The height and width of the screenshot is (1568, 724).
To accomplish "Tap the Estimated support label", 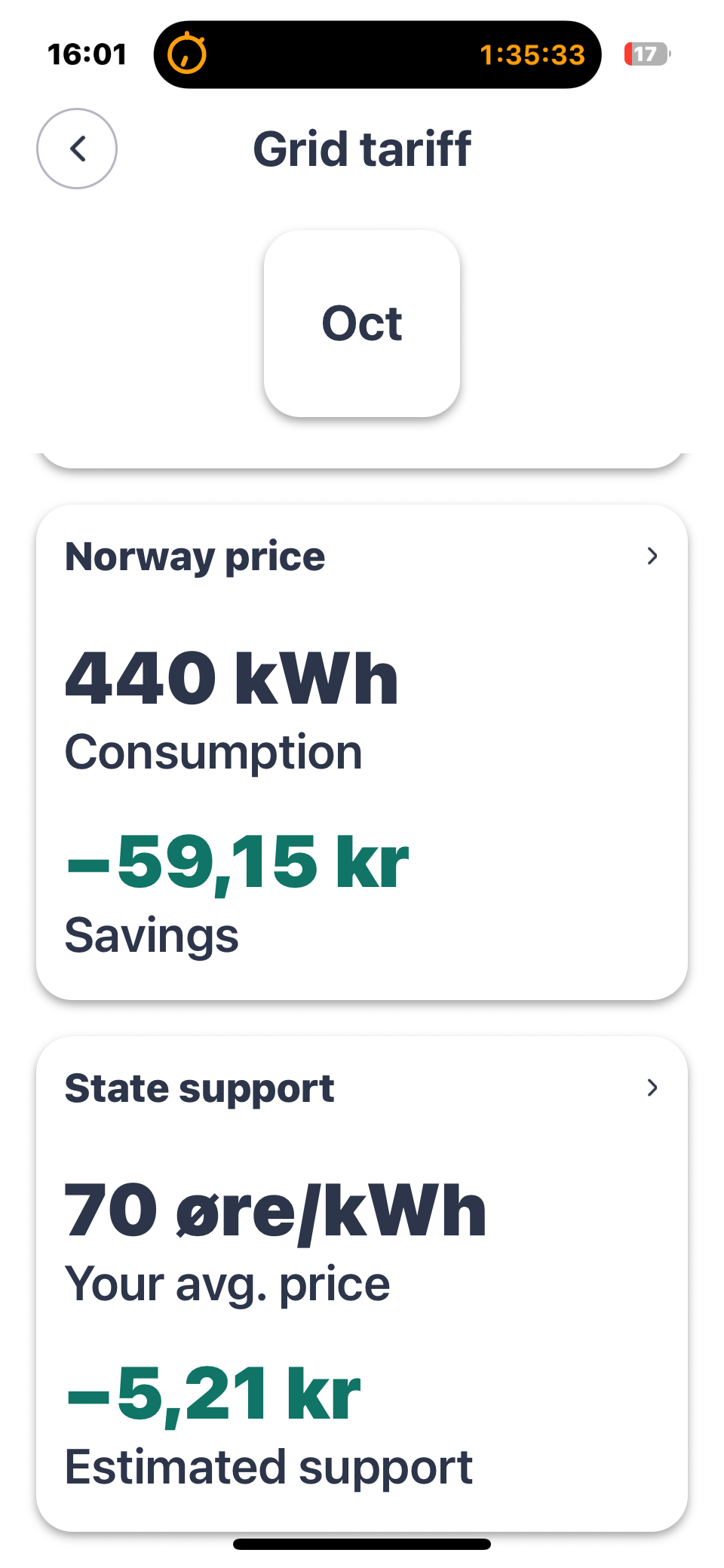I will [x=268, y=1467].
